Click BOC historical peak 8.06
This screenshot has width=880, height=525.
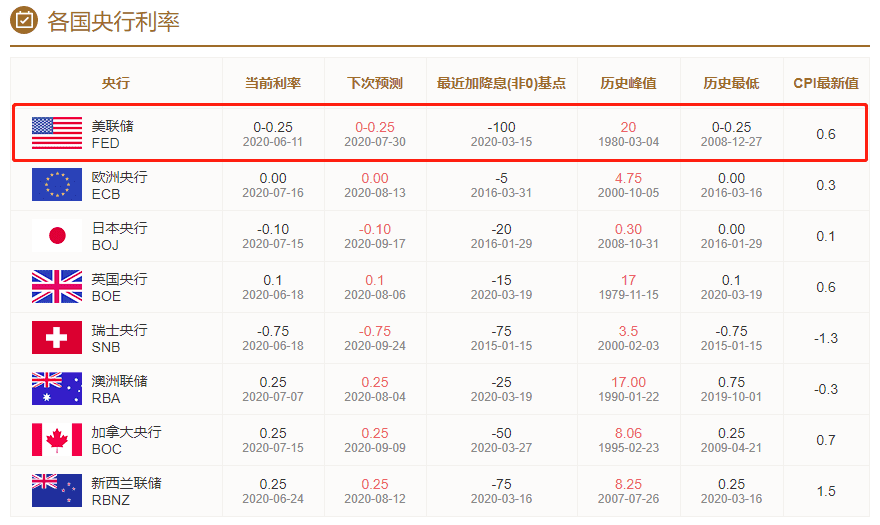[628, 433]
